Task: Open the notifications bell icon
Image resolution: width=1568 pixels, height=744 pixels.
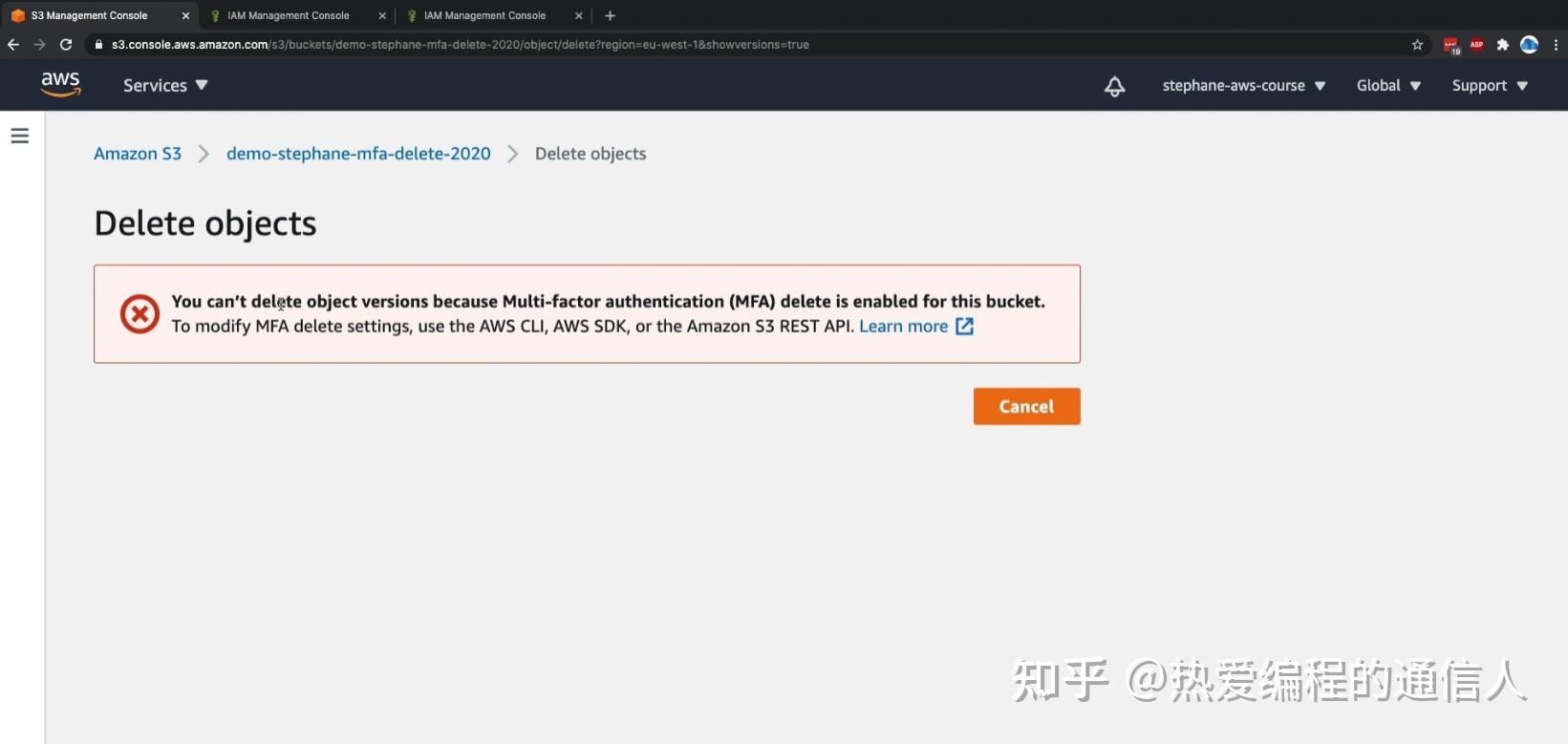Action: point(1114,86)
